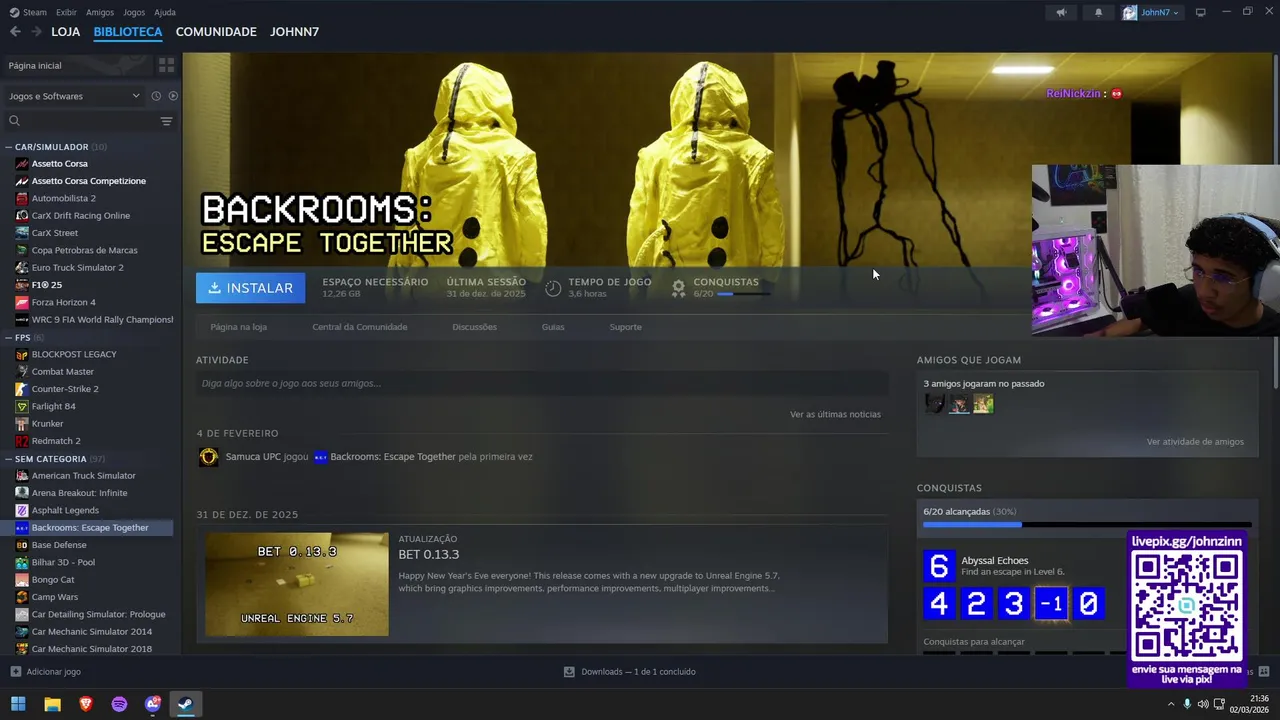Open the Central da Comunidade tab
Viewport: 1280px width, 720px height.
tap(360, 327)
